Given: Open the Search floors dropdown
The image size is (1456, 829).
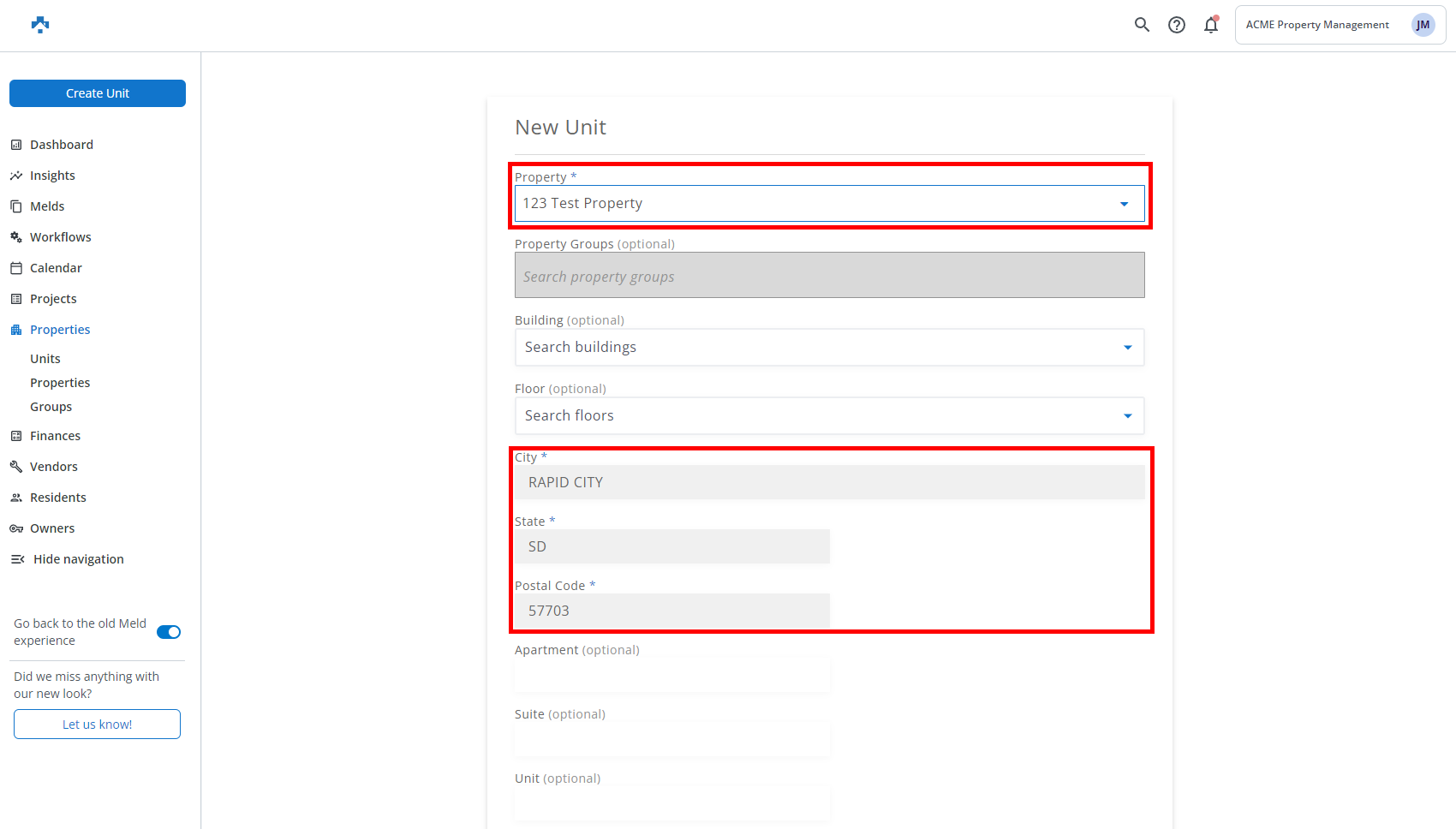Looking at the screenshot, I should coord(1127,416).
